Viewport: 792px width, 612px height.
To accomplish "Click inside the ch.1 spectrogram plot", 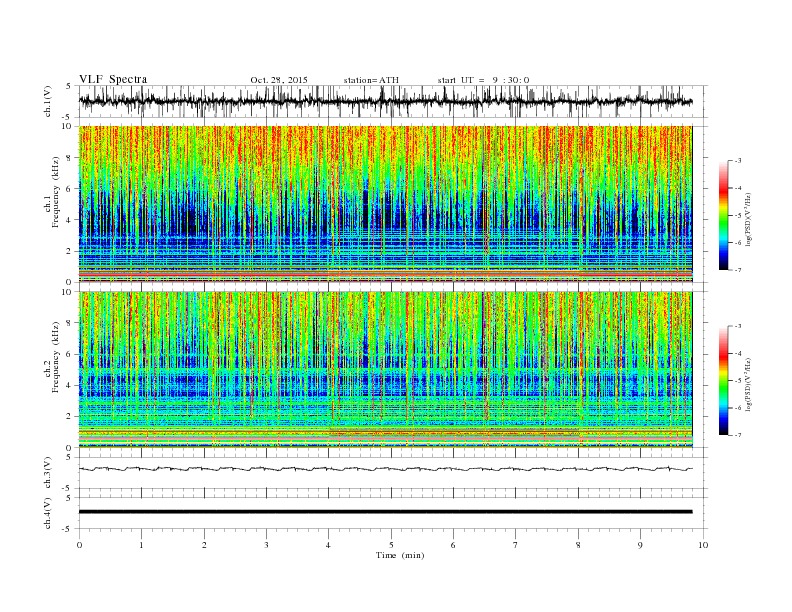I will tap(385, 204).
